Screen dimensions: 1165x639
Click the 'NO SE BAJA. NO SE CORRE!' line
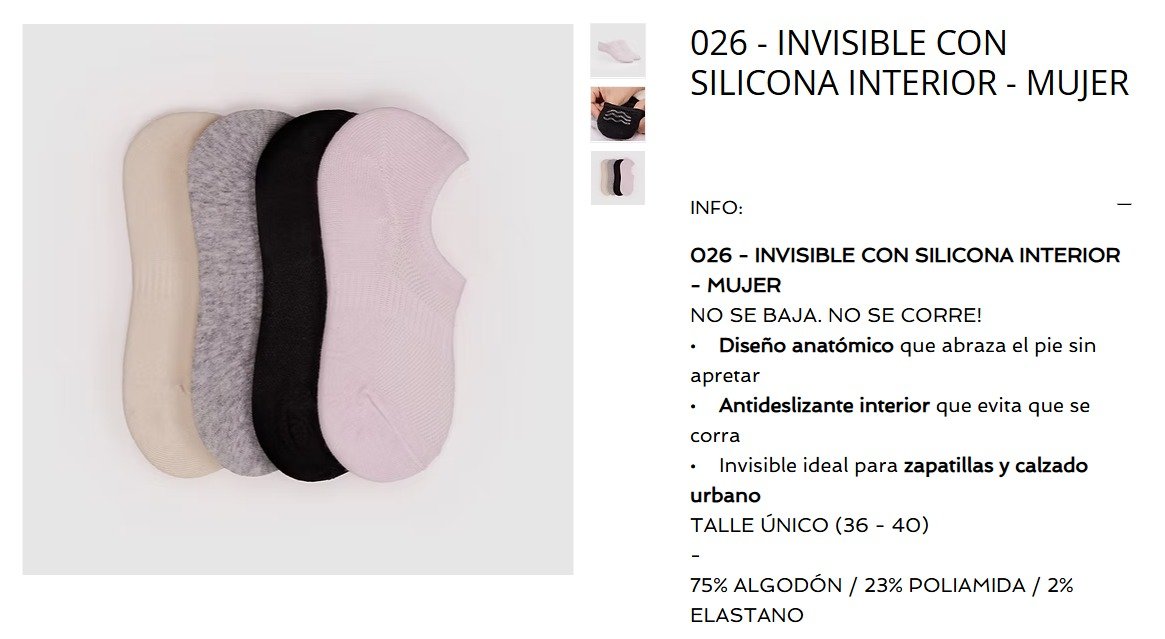click(836, 315)
